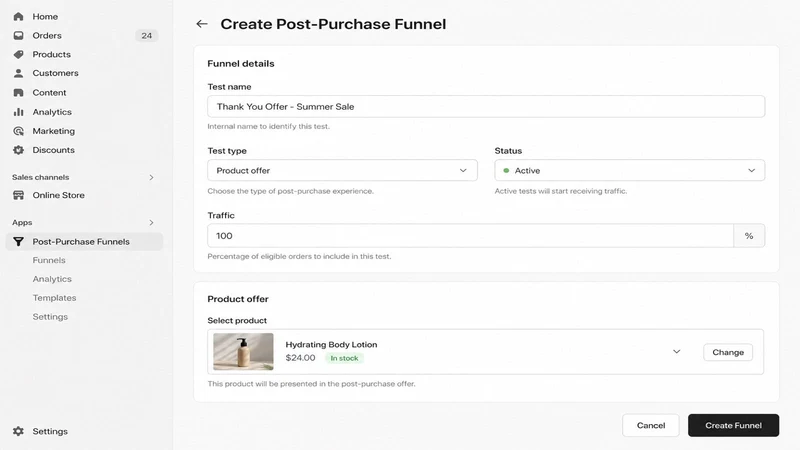Expand the Hydrating Body Lotion chevron
This screenshot has height=450, width=800.
point(677,352)
